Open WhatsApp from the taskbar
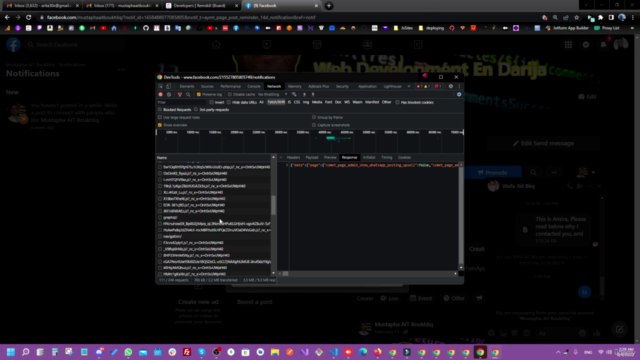 coord(128,352)
